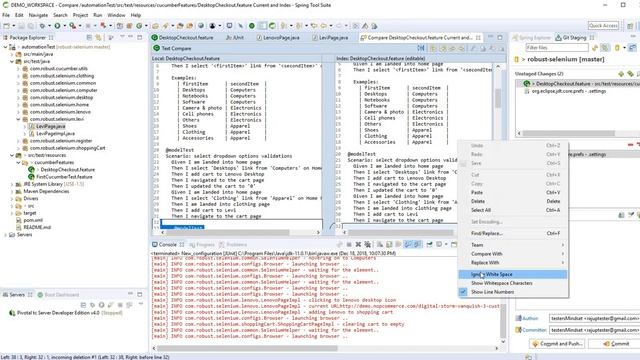Open the Navigate menu in menu bar
This screenshot has height=360, width=640.
pyautogui.click(x=38, y=15)
